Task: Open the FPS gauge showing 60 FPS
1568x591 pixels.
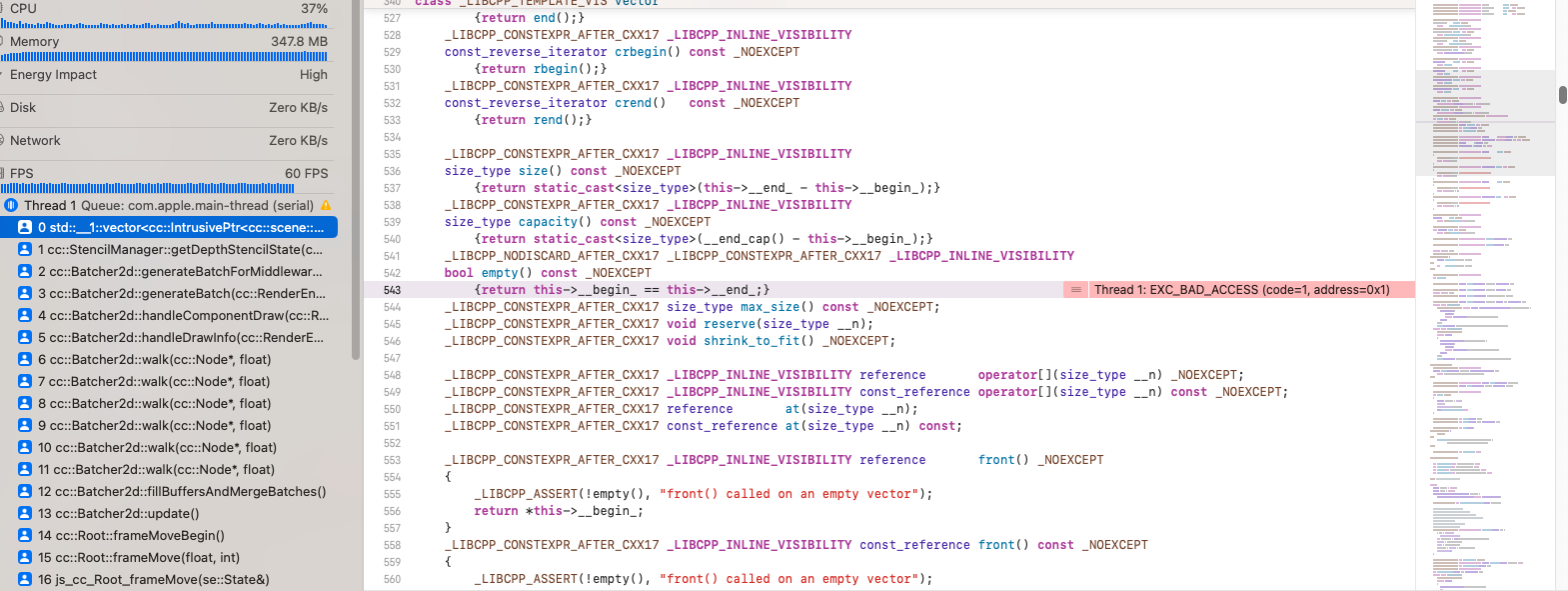Action: pyautogui.click(x=166, y=178)
